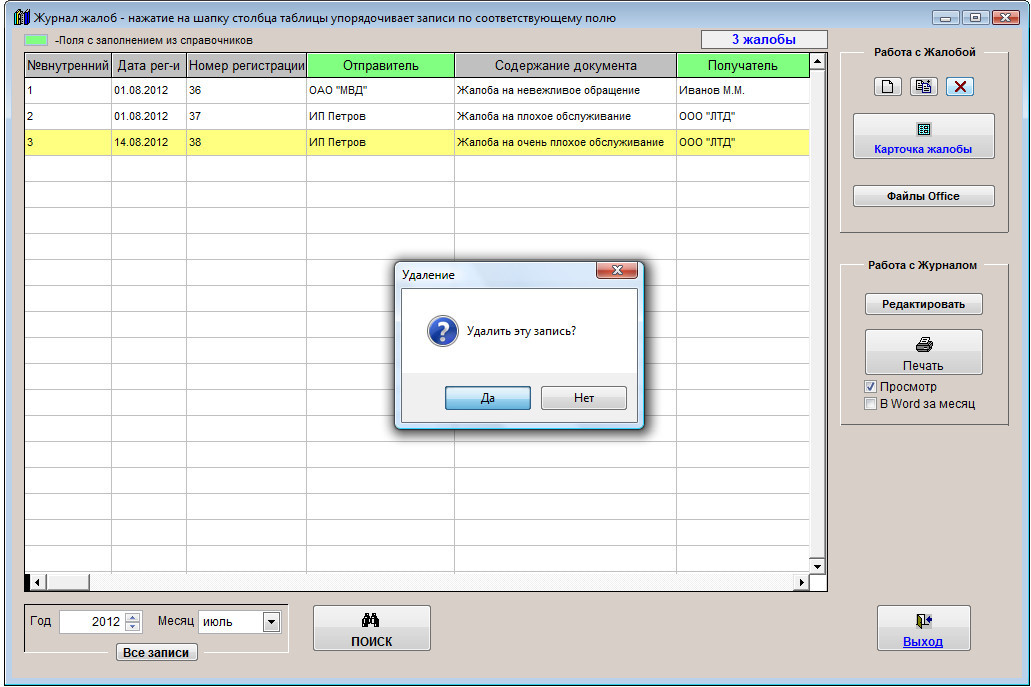
Task: Click the horizontal scrollbar right arrow
Action: point(801,582)
